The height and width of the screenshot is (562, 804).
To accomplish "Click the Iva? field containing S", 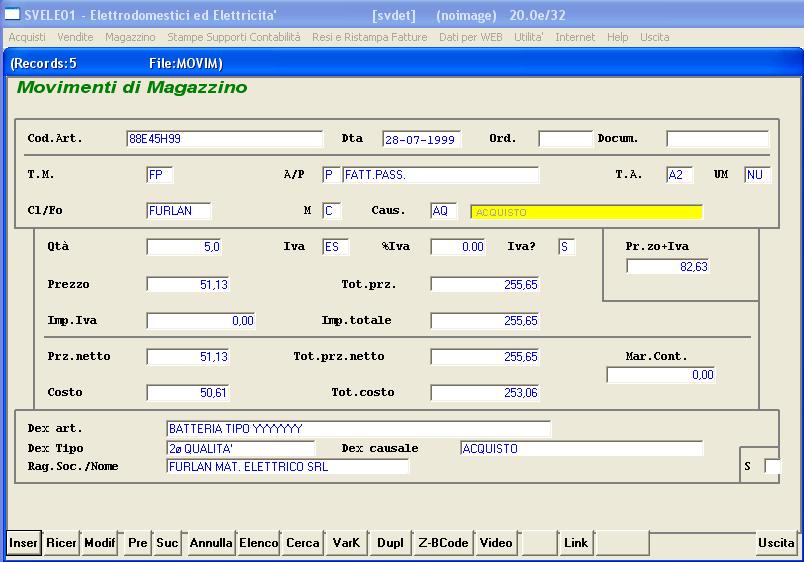I will [567, 247].
